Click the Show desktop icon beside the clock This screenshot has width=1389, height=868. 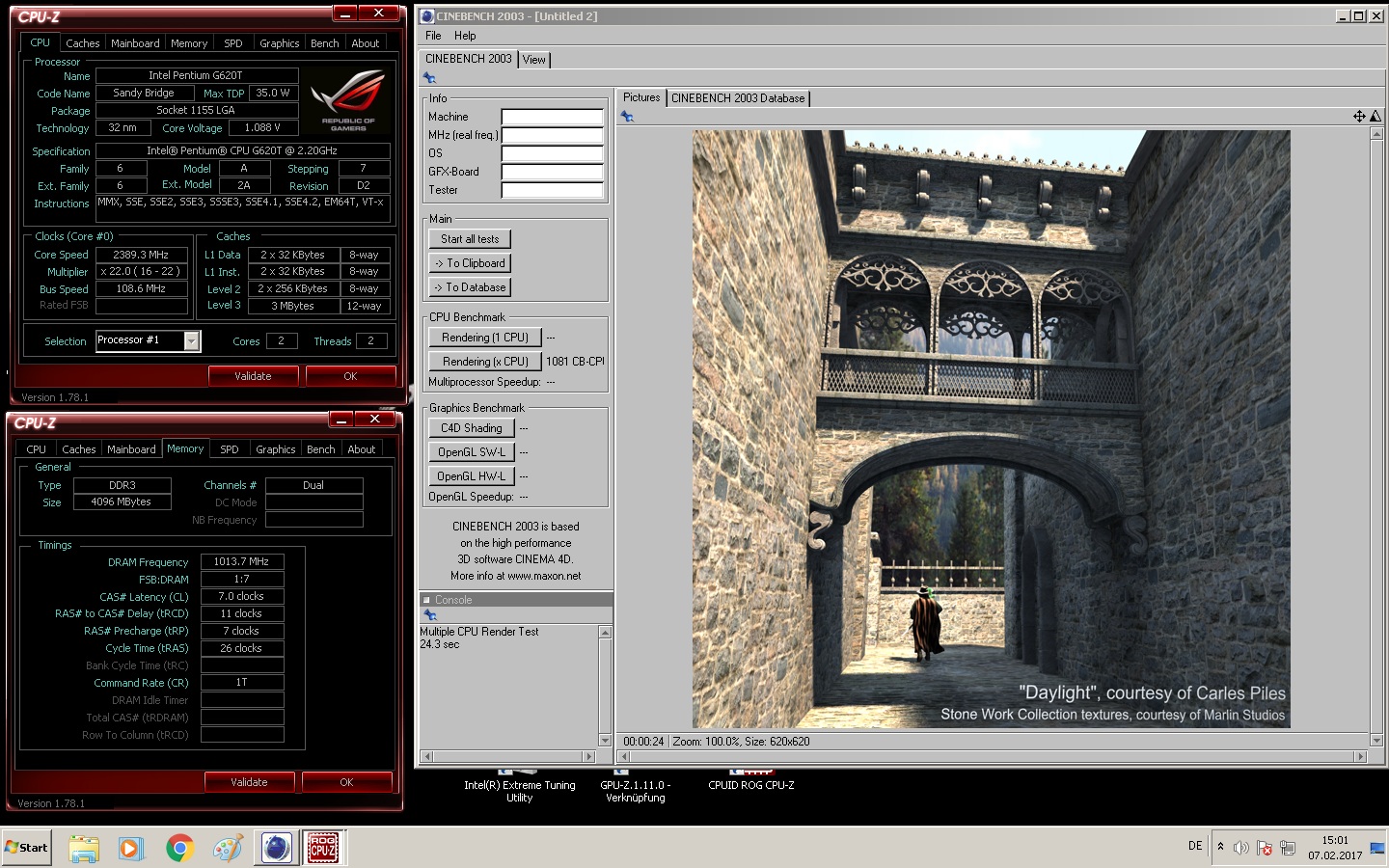point(1377,848)
